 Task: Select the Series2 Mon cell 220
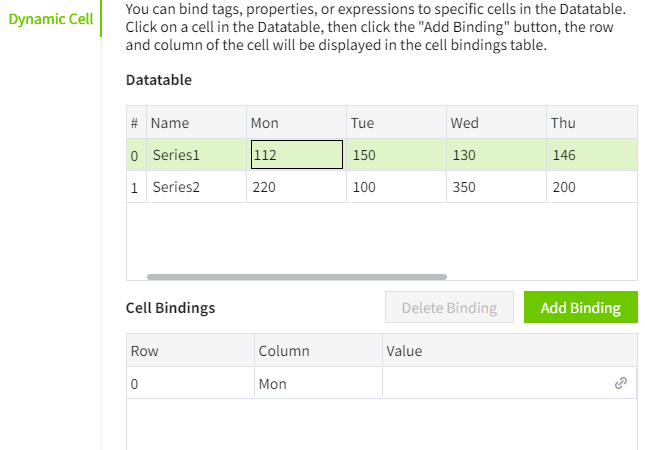pos(296,187)
